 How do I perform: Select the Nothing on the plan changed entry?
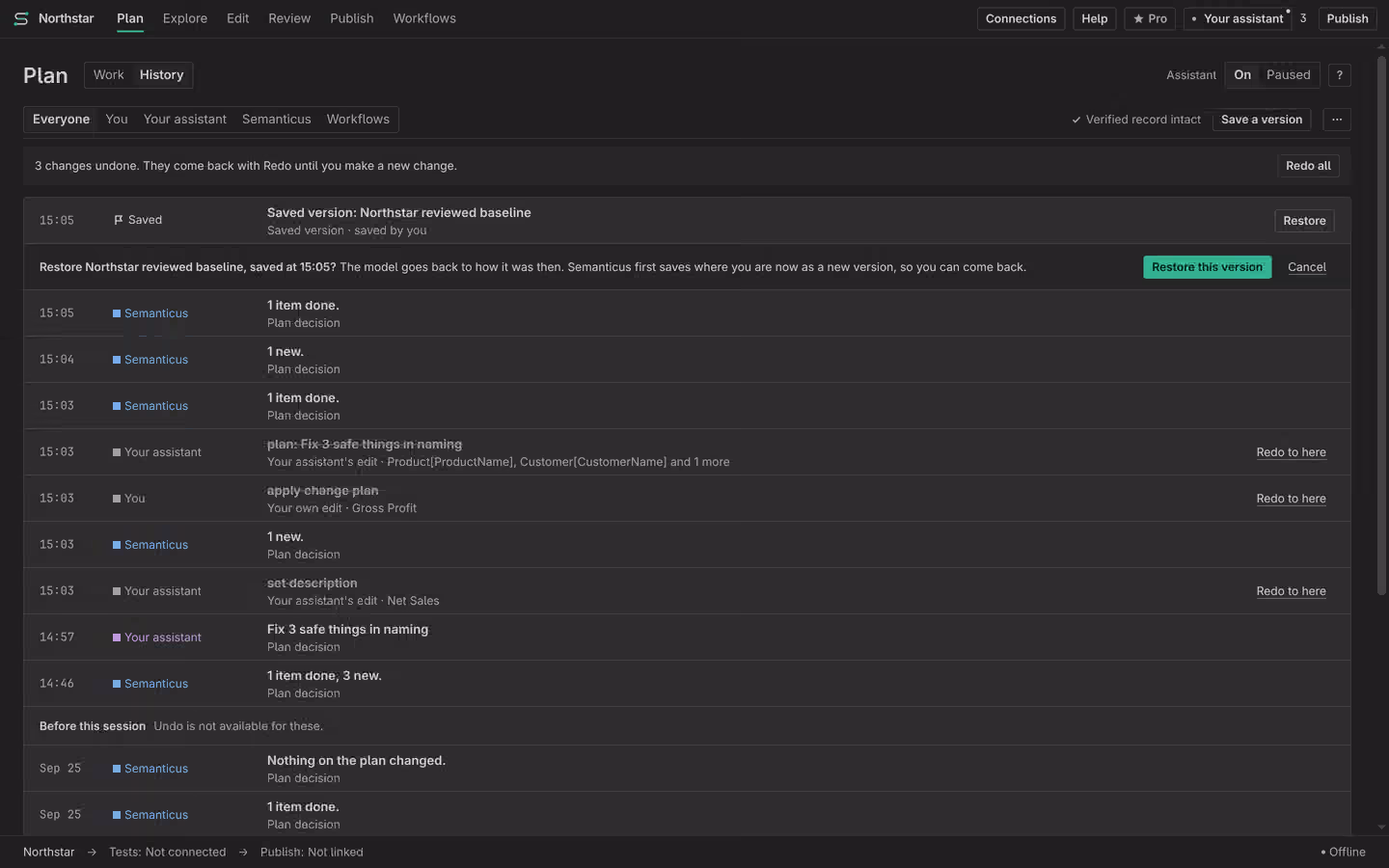[x=687, y=769]
